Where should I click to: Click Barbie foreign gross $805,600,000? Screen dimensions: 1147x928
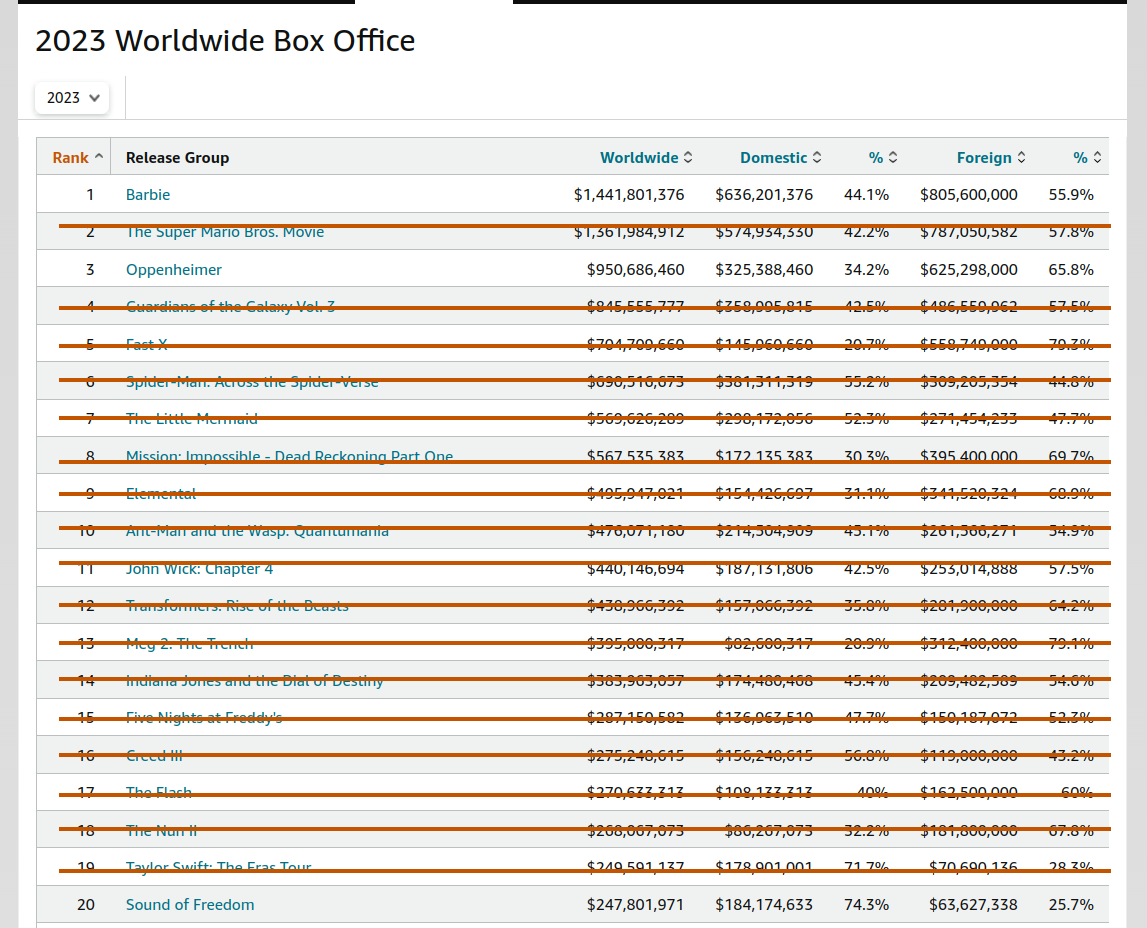[969, 195]
